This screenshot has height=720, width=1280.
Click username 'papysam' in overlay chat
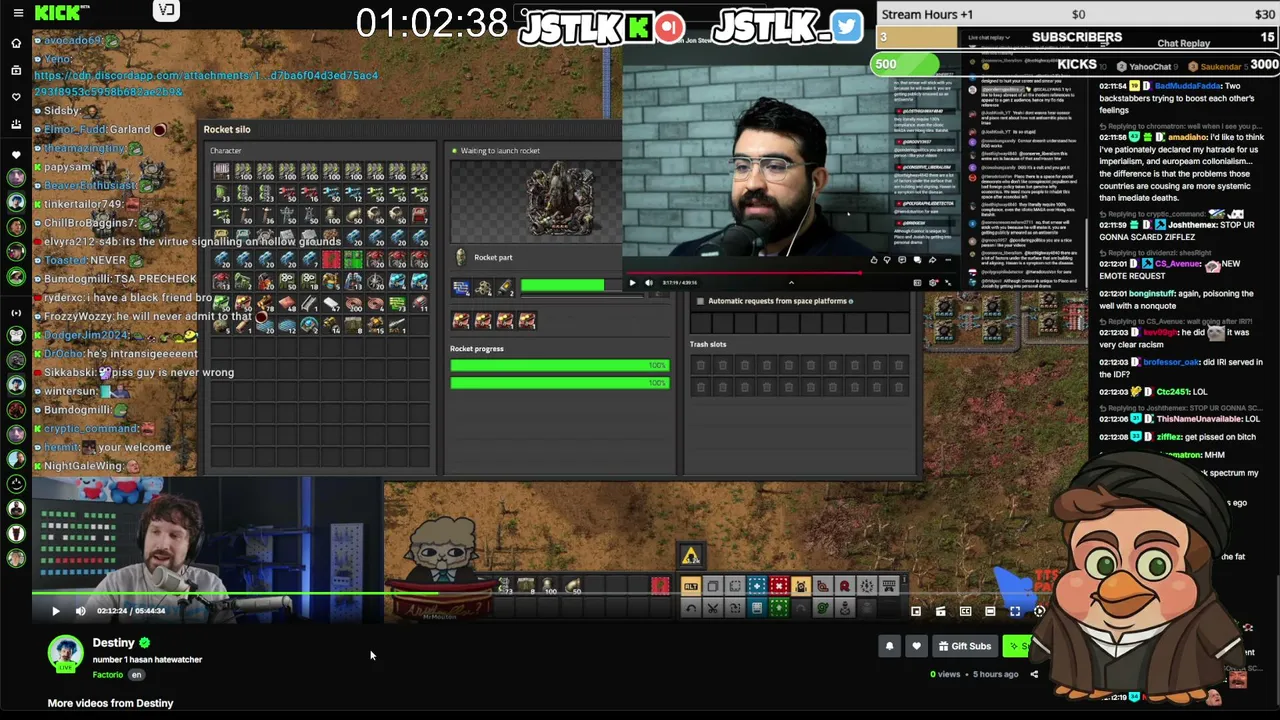click(67, 167)
